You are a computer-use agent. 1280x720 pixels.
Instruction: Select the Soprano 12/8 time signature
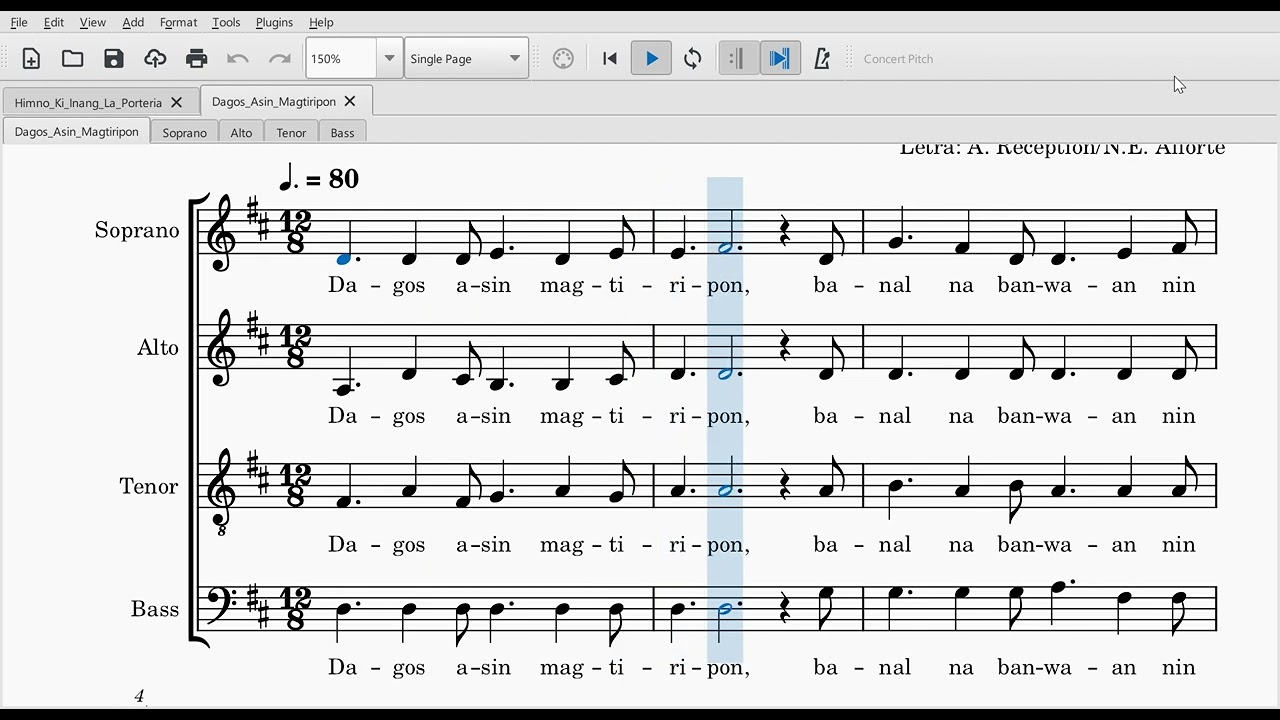[x=295, y=233]
